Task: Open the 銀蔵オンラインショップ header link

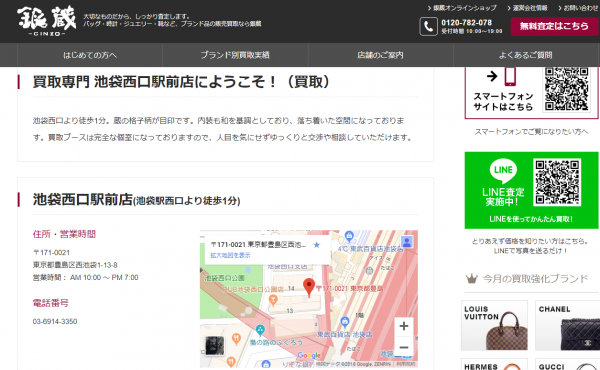Action: click(462, 8)
